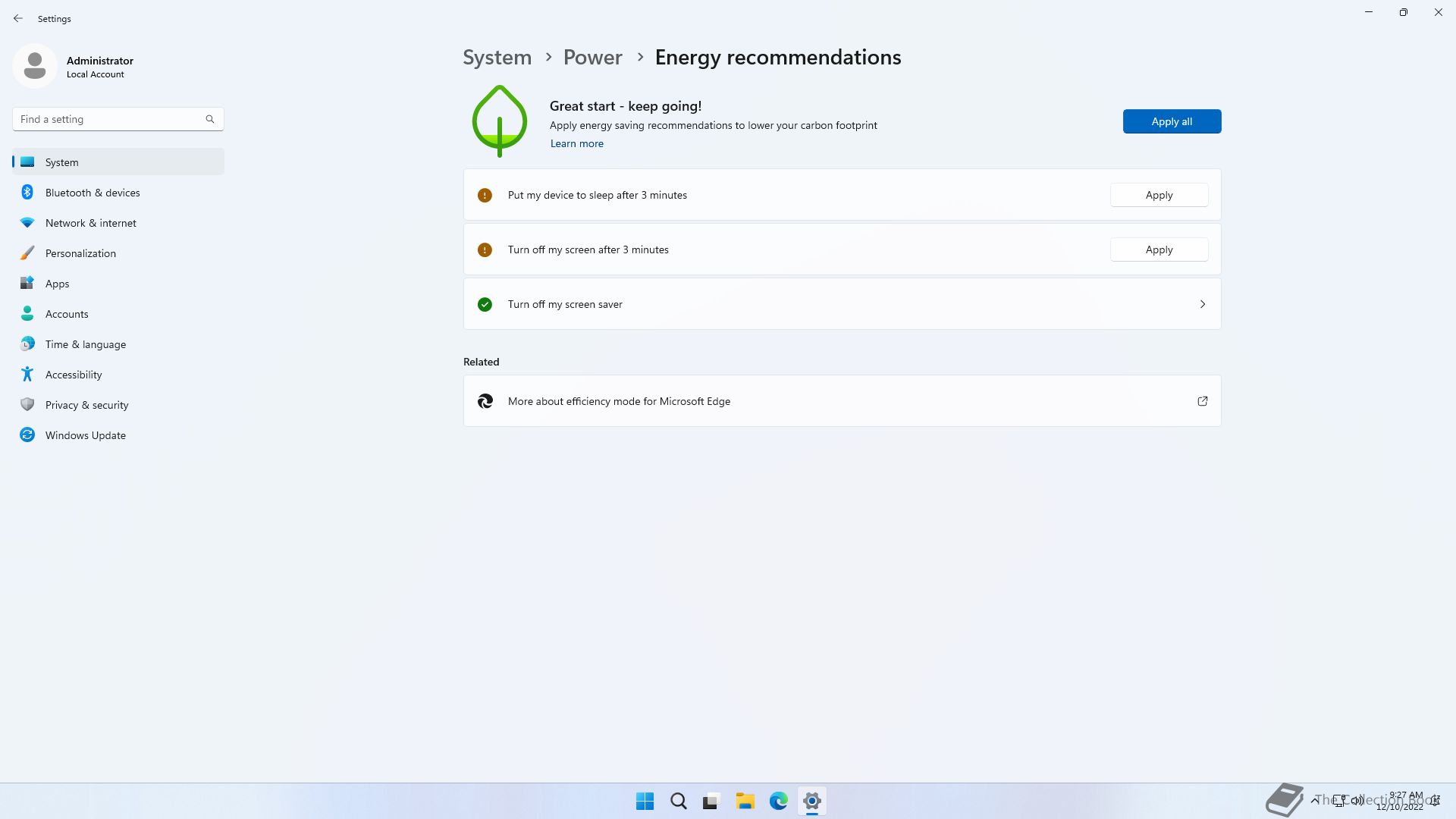Screen dimensions: 1456x819
Task: Open Microsoft Edge from the taskbar
Action: [x=778, y=801]
